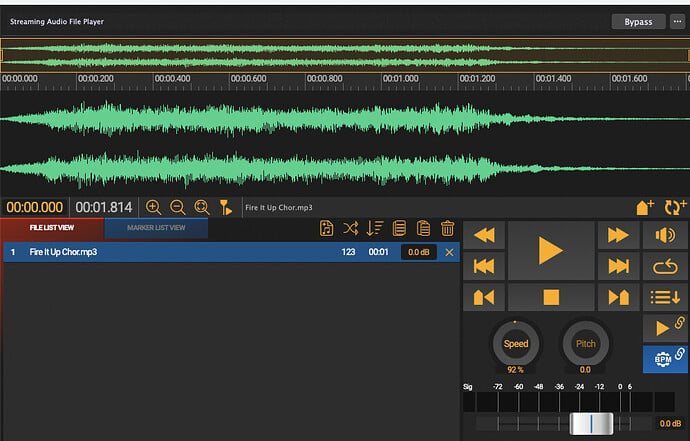Click the sort file list icon
Screen dimensions: 690x441
point(375,228)
